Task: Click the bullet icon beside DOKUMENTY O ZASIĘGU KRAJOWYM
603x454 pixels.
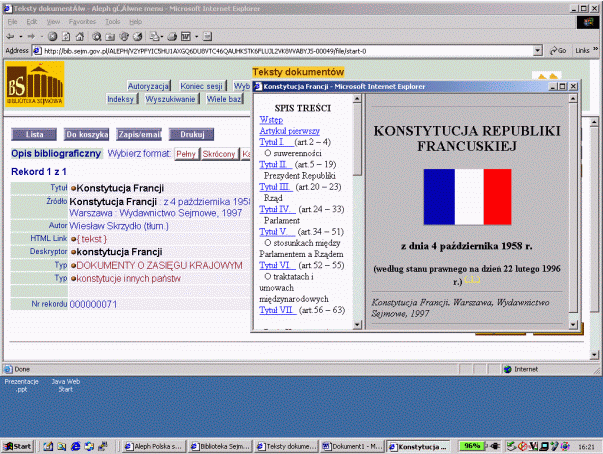Action: click(74, 265)
